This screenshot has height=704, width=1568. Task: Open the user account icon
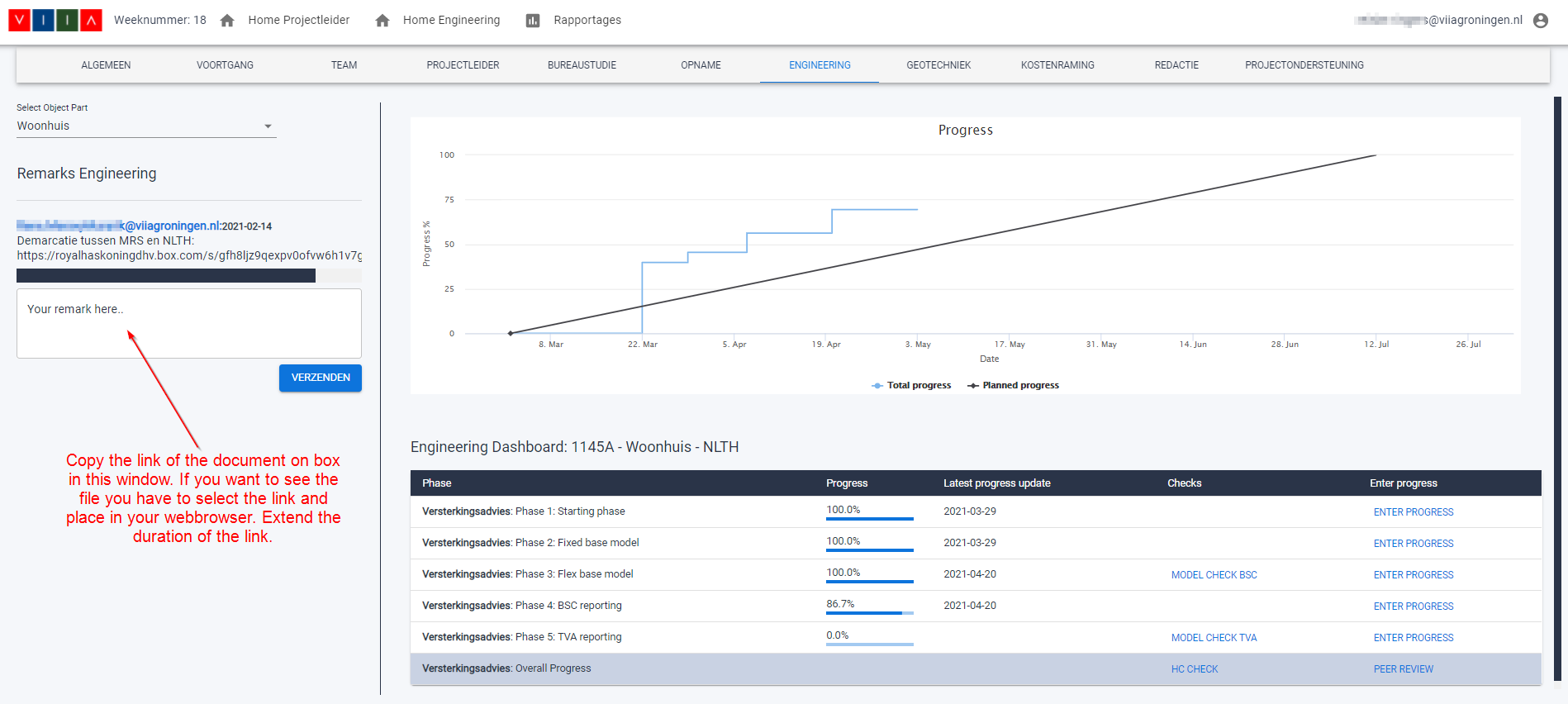tap(1541, 21)
